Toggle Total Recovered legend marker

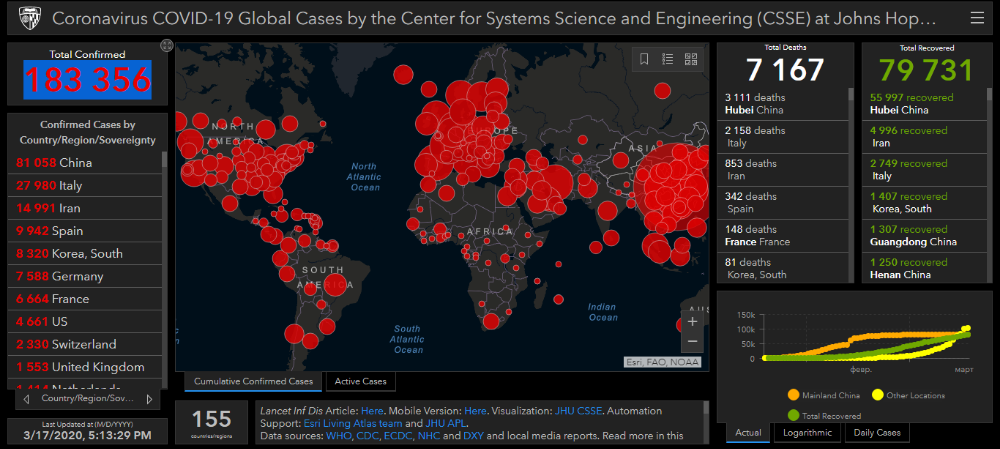[793, 415]
